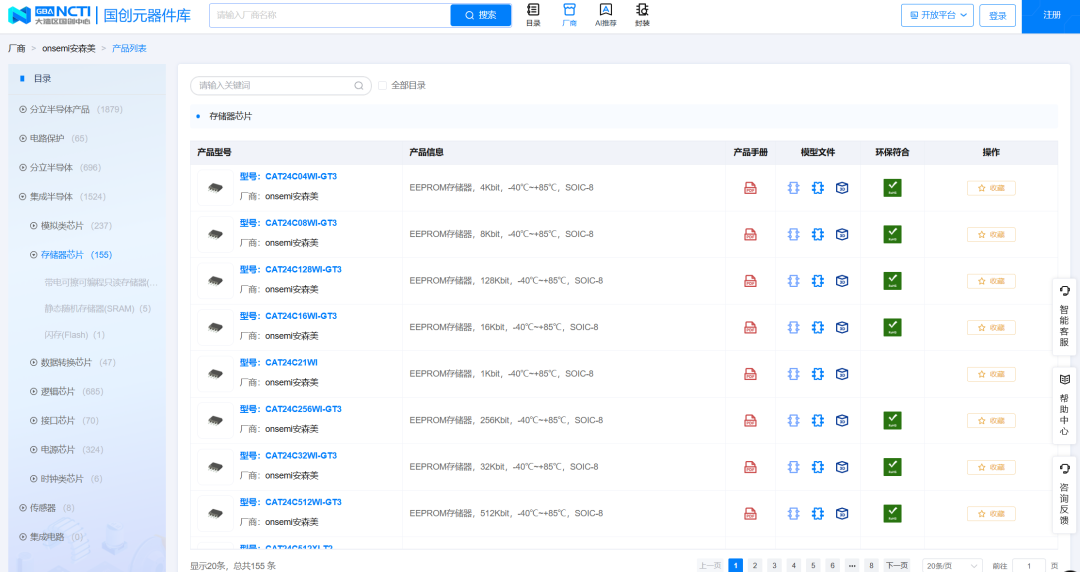Click schematic symbol icon for CAT24C16WI-GT3
Image resolution: width=1080 pixels, height=572 pixels.
click(x=793, y=327)
